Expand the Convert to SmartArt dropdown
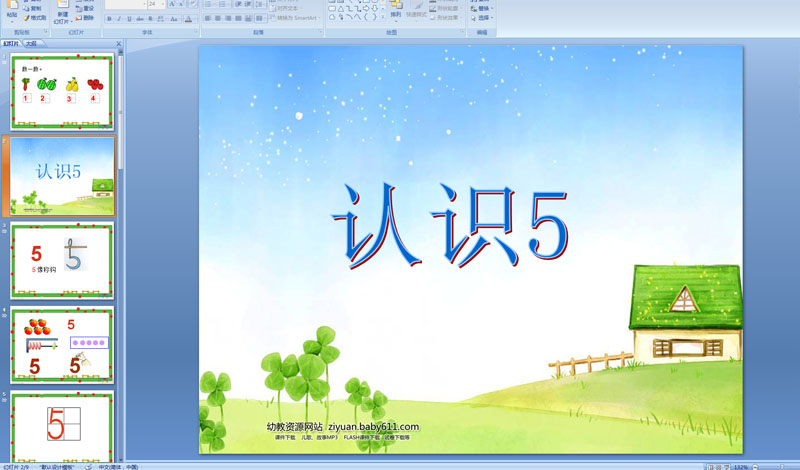Screen dimensions: 800x470 point(319,18)
